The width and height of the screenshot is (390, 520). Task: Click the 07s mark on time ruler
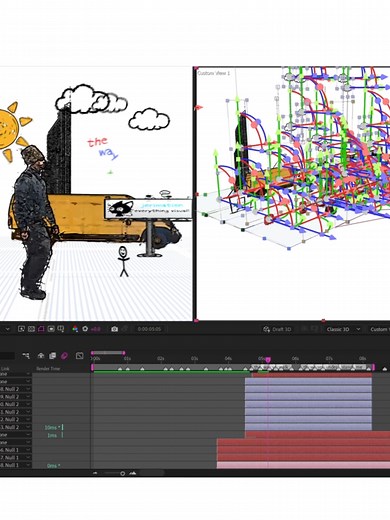coord(329,359)
